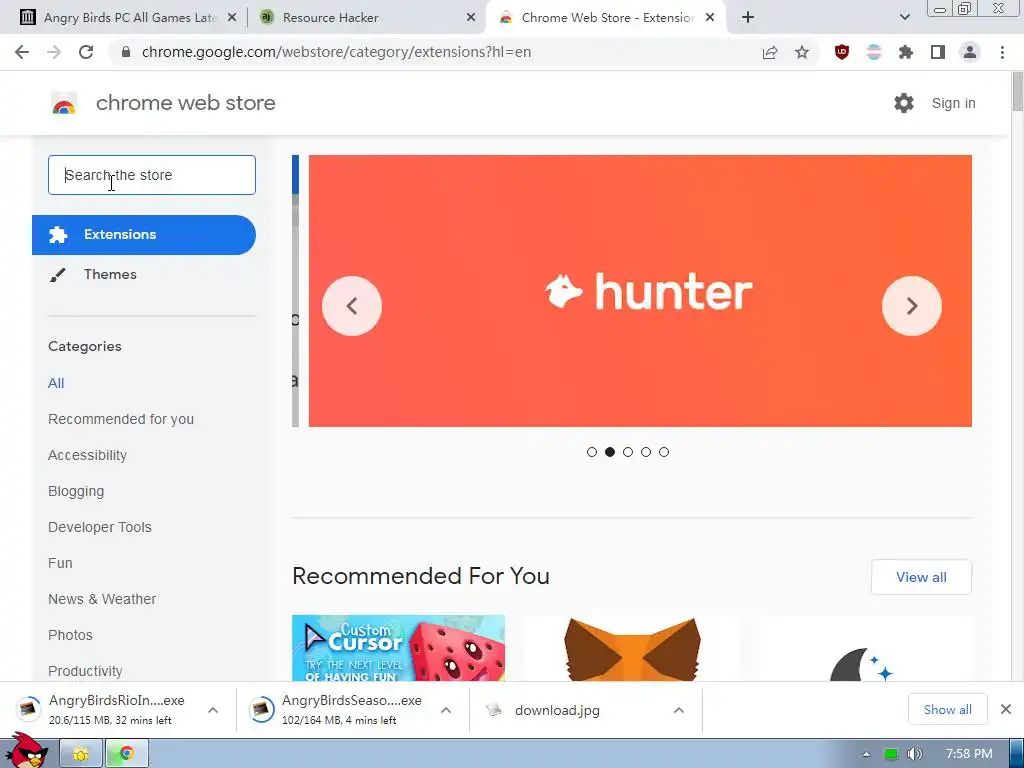Reload the current page
Image resolution: width=1024 pixels, height=768 pixels.
point(86,52)
